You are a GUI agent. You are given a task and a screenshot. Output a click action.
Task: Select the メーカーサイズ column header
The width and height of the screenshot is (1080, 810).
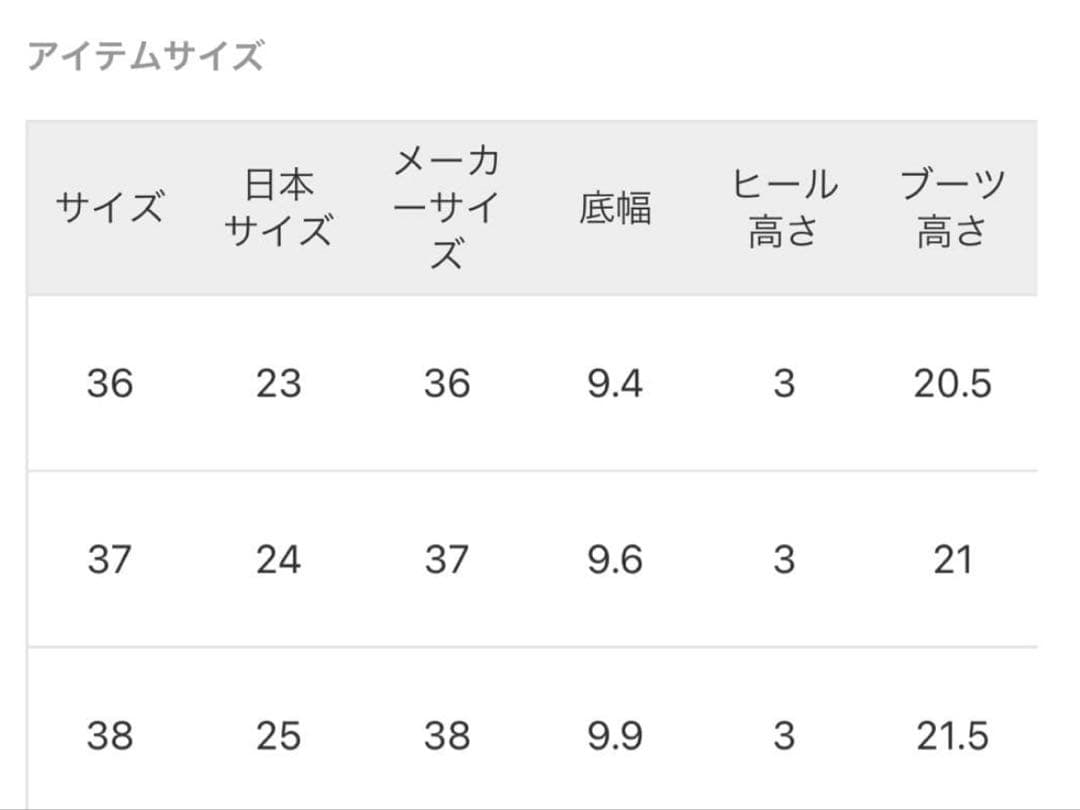tap(446, 208)
